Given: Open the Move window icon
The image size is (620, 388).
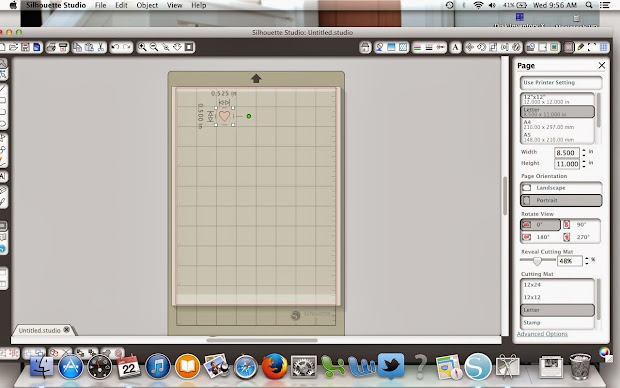Looking at the screenshot, I should [x=469, y=48].
